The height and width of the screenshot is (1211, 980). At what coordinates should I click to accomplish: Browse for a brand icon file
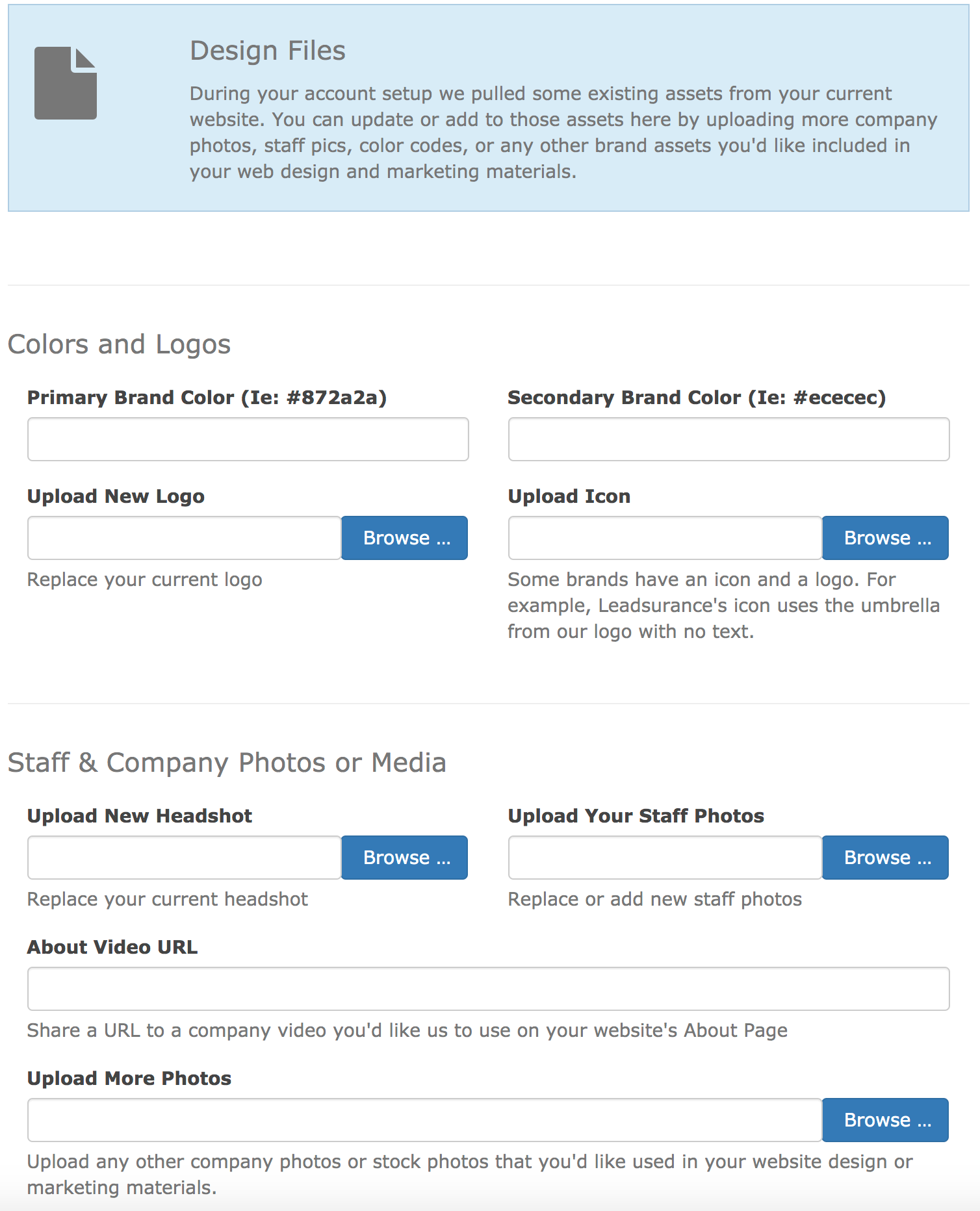pos(885,537)
